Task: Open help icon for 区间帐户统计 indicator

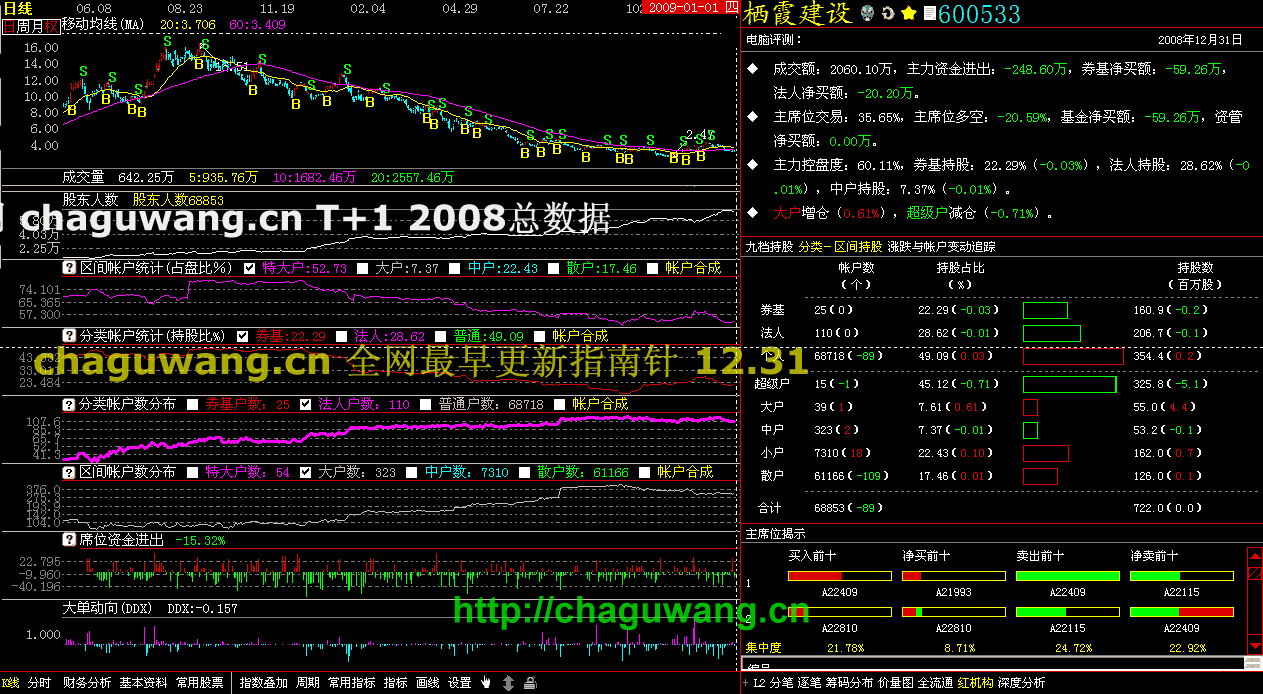Action: pyautogui.click(x=69, y=268)
